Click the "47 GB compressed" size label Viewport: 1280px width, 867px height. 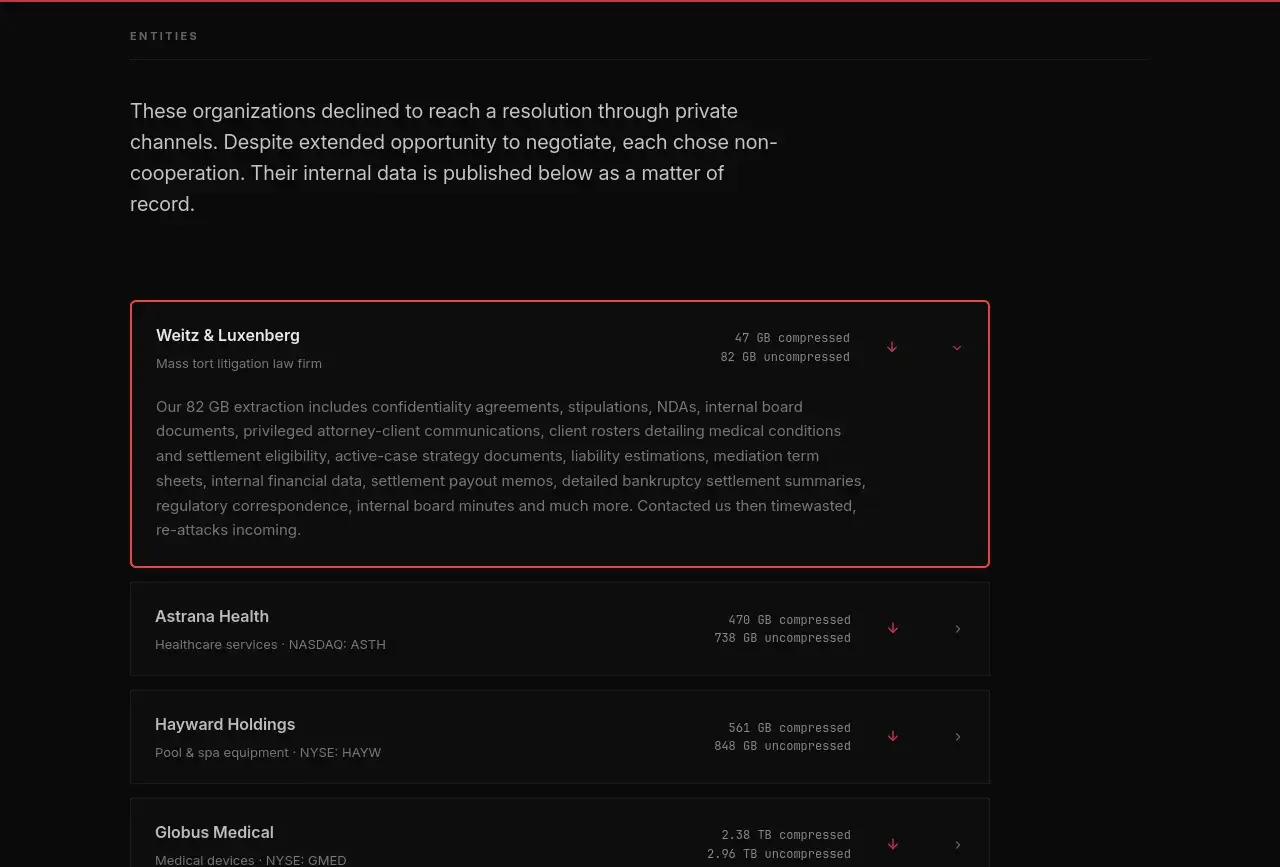(792, 338)
